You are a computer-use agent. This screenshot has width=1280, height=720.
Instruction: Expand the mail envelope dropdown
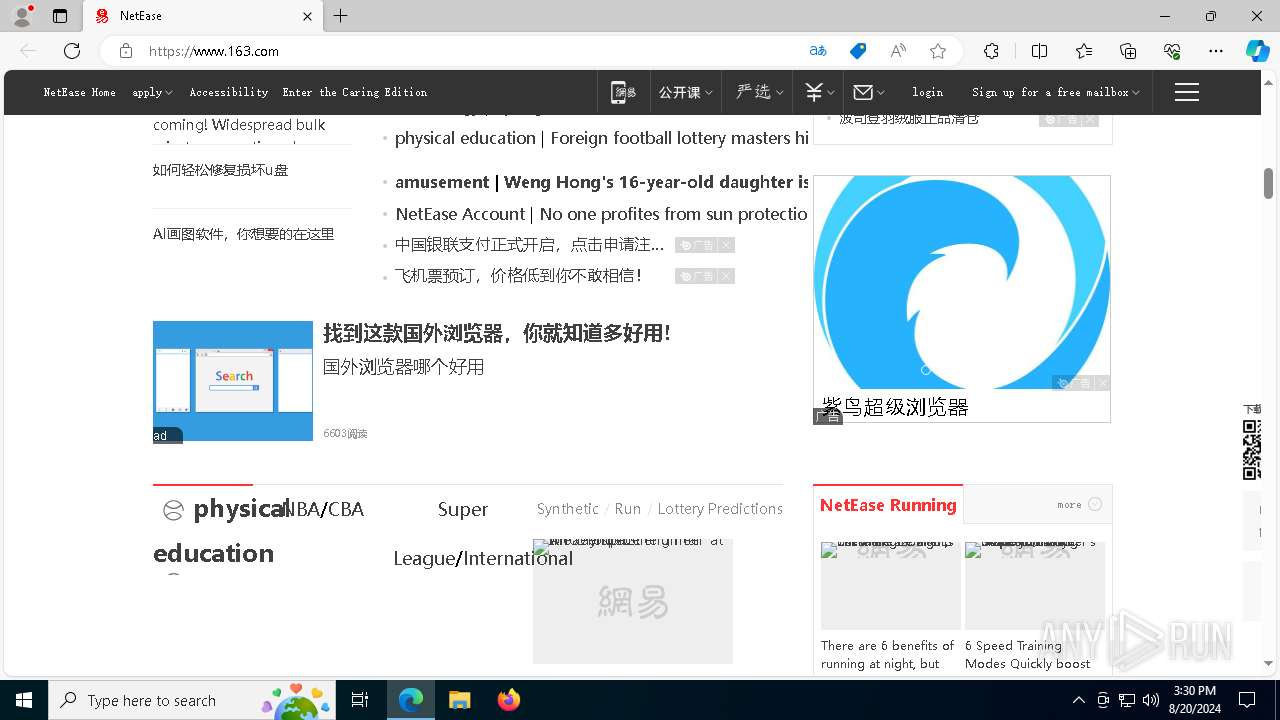tap(868, 92)
